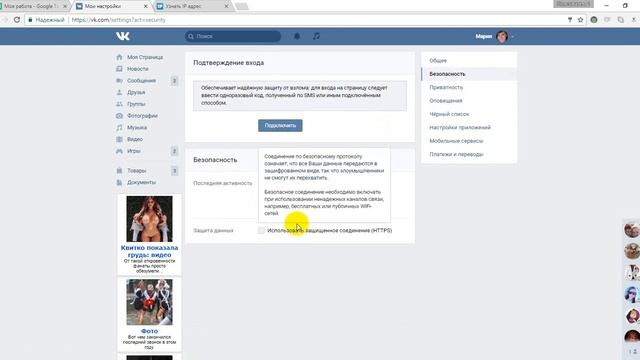Close the Узнать IP адрес browser tab

(226, 7)
